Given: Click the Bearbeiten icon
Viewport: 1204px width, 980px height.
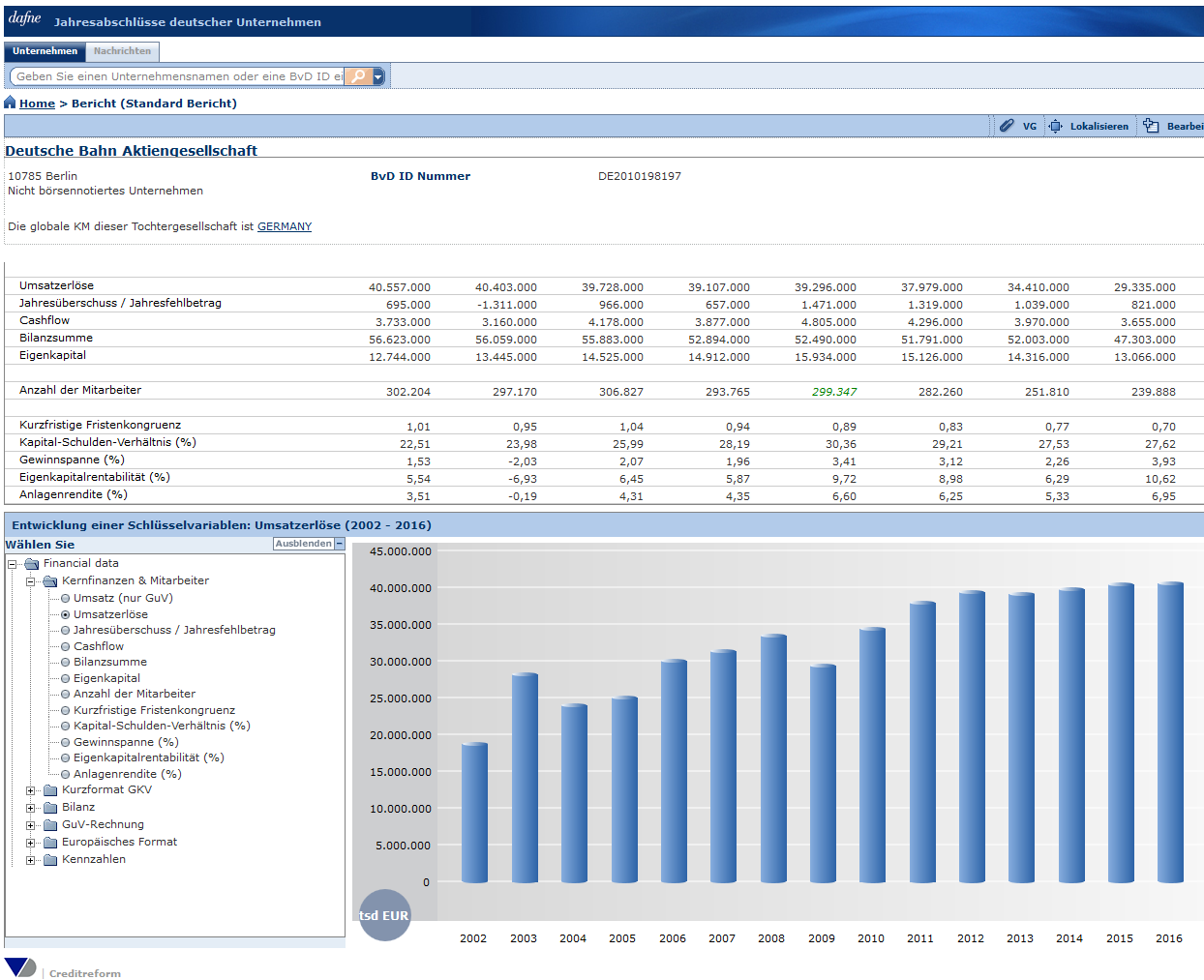Looking at the screenshot, I should coord(1151,126).
